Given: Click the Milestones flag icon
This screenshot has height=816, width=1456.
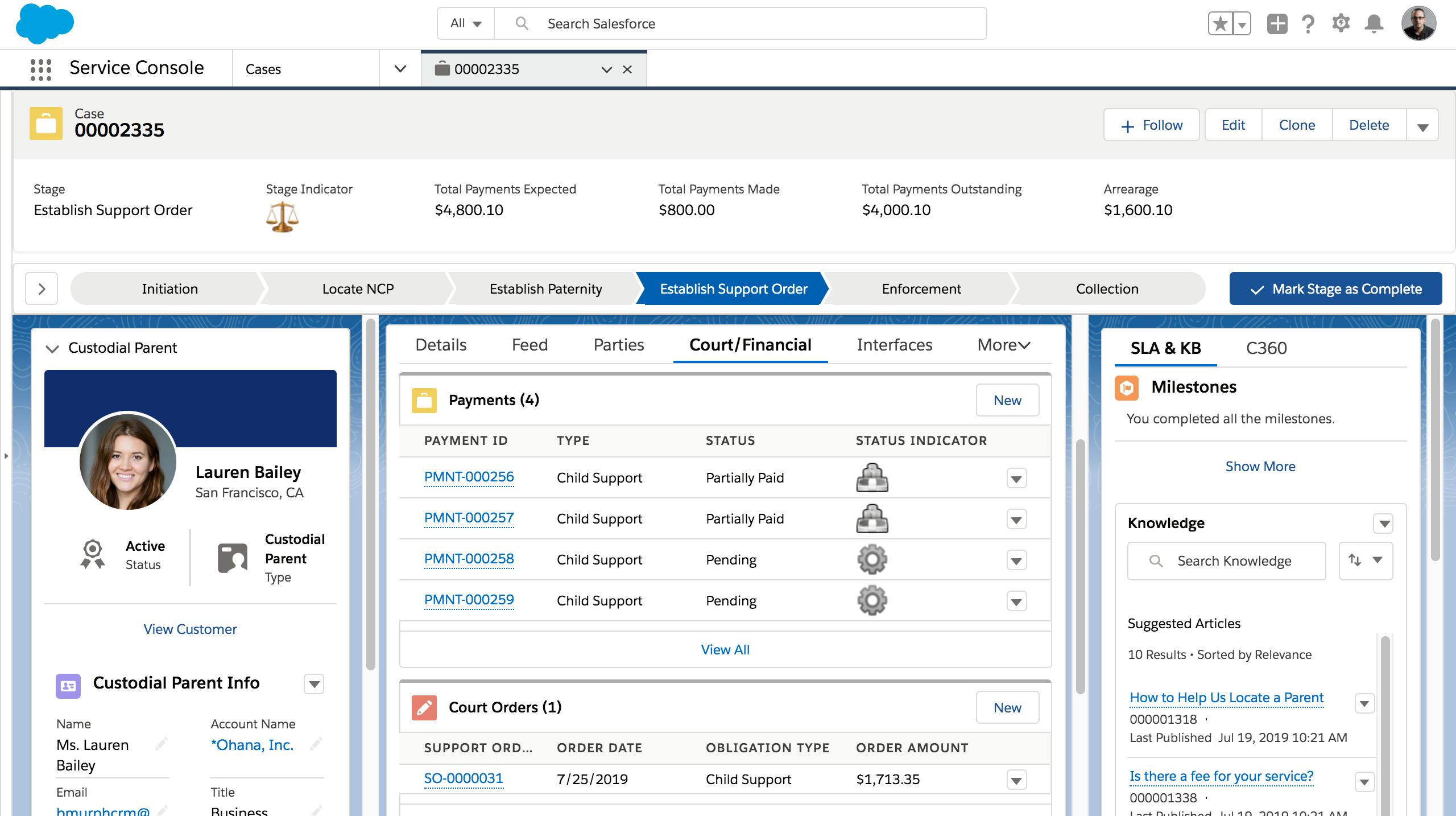Looking at the screenshot, I should tap(1127, 388).
